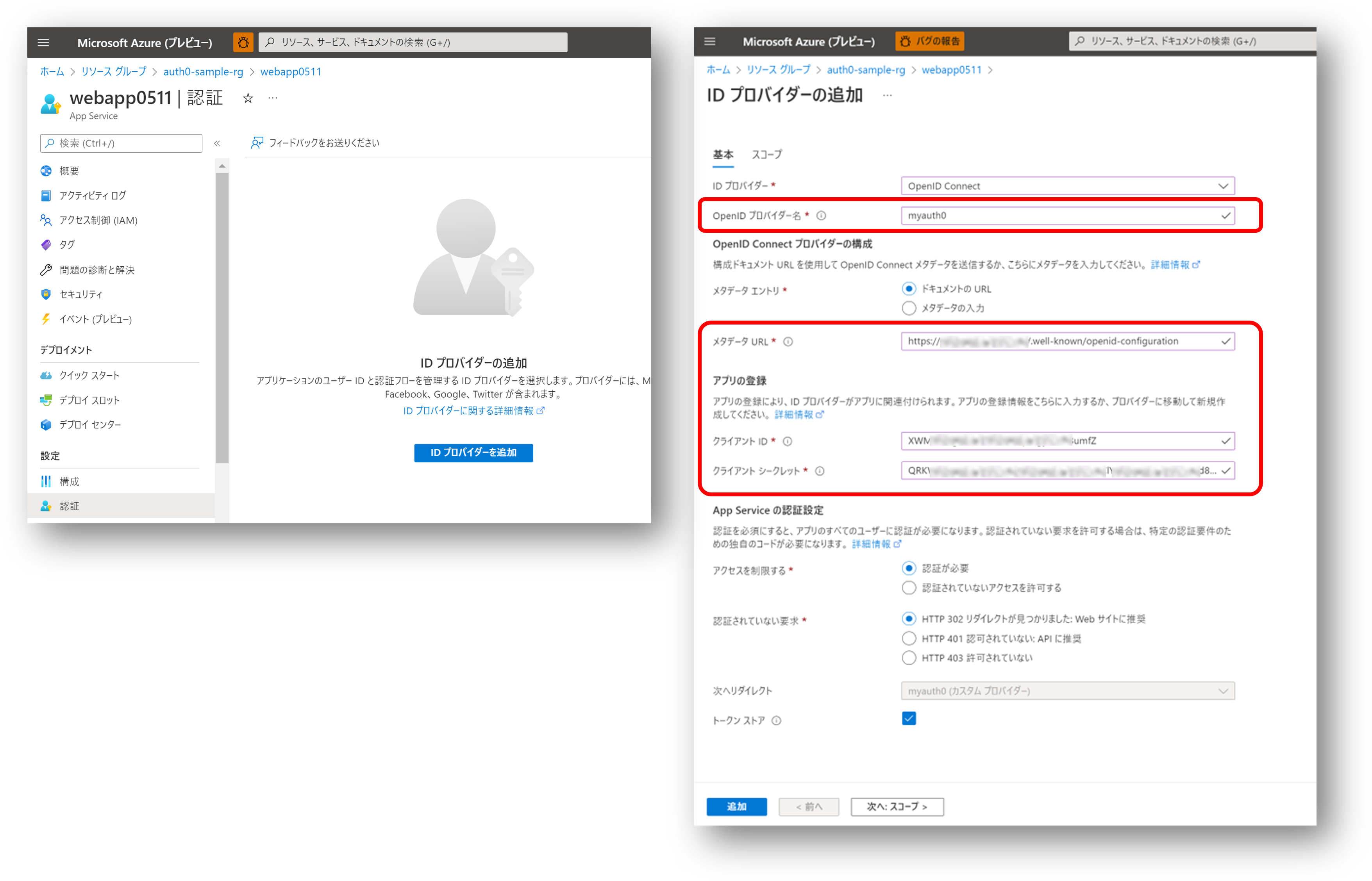Click auth0-sample-rg breadcrumb in right window
Viewport: 1372px width, 881px height.
[866, 70]
